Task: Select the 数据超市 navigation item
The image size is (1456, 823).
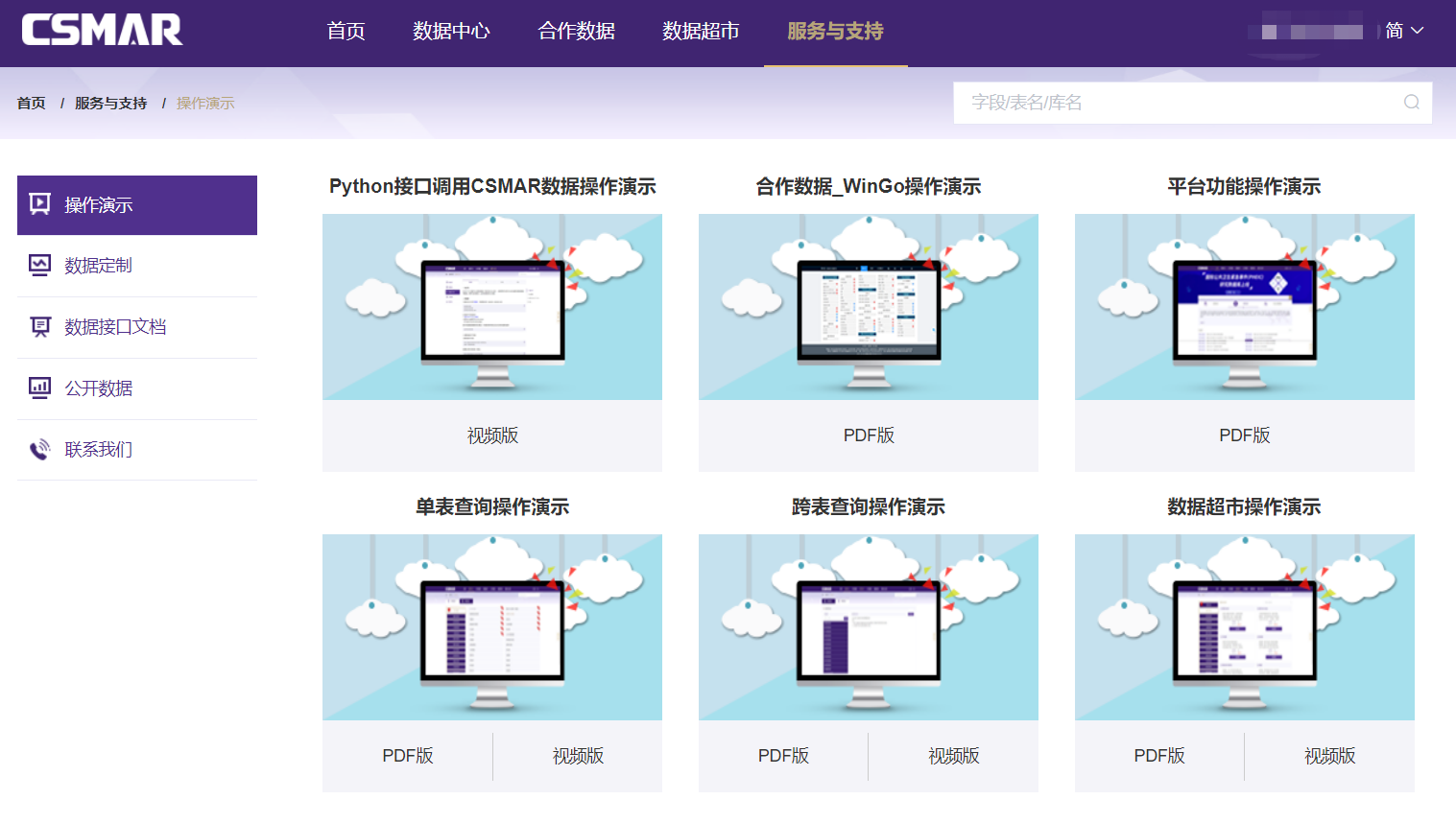Action: [x=701, y=31]
